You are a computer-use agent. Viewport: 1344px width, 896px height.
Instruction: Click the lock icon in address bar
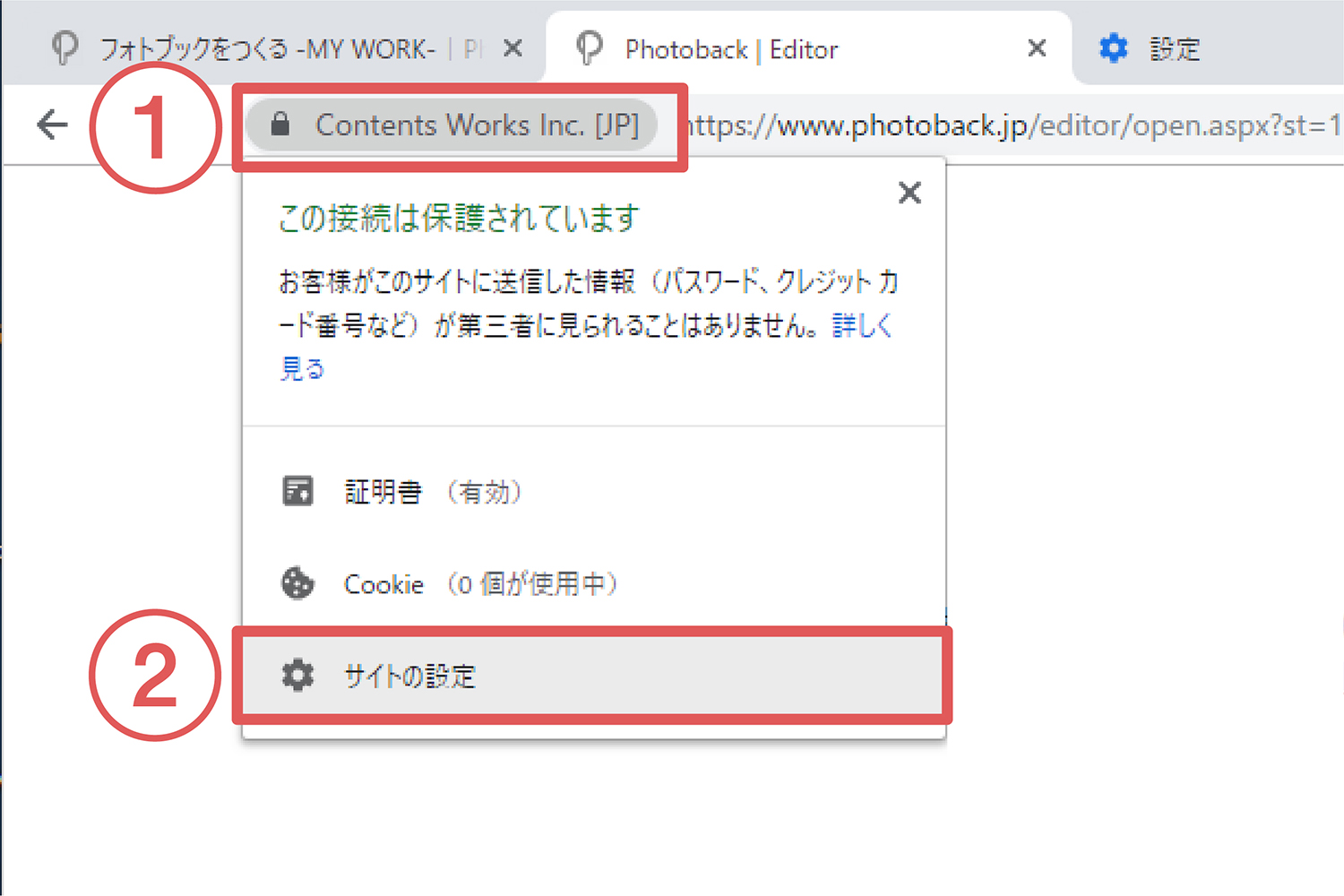280,125
